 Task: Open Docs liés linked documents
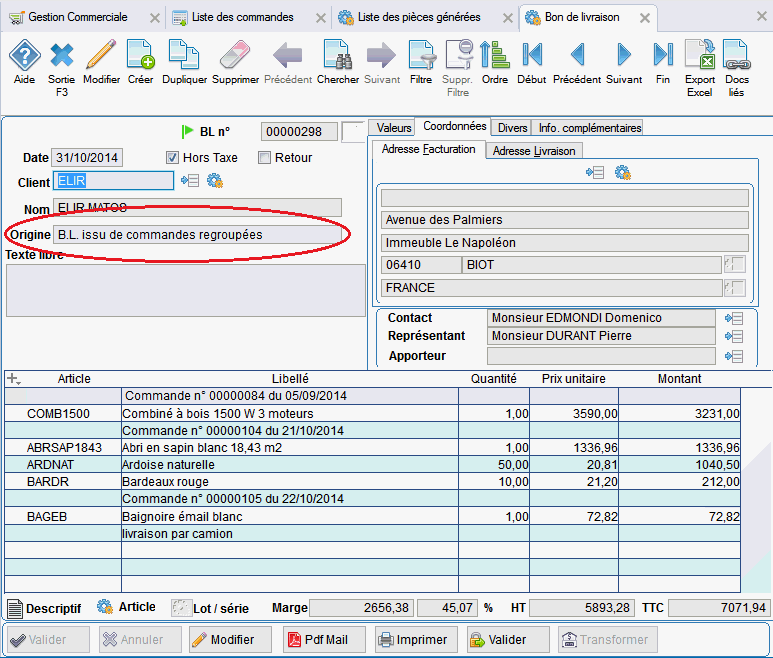click(737, 56)
